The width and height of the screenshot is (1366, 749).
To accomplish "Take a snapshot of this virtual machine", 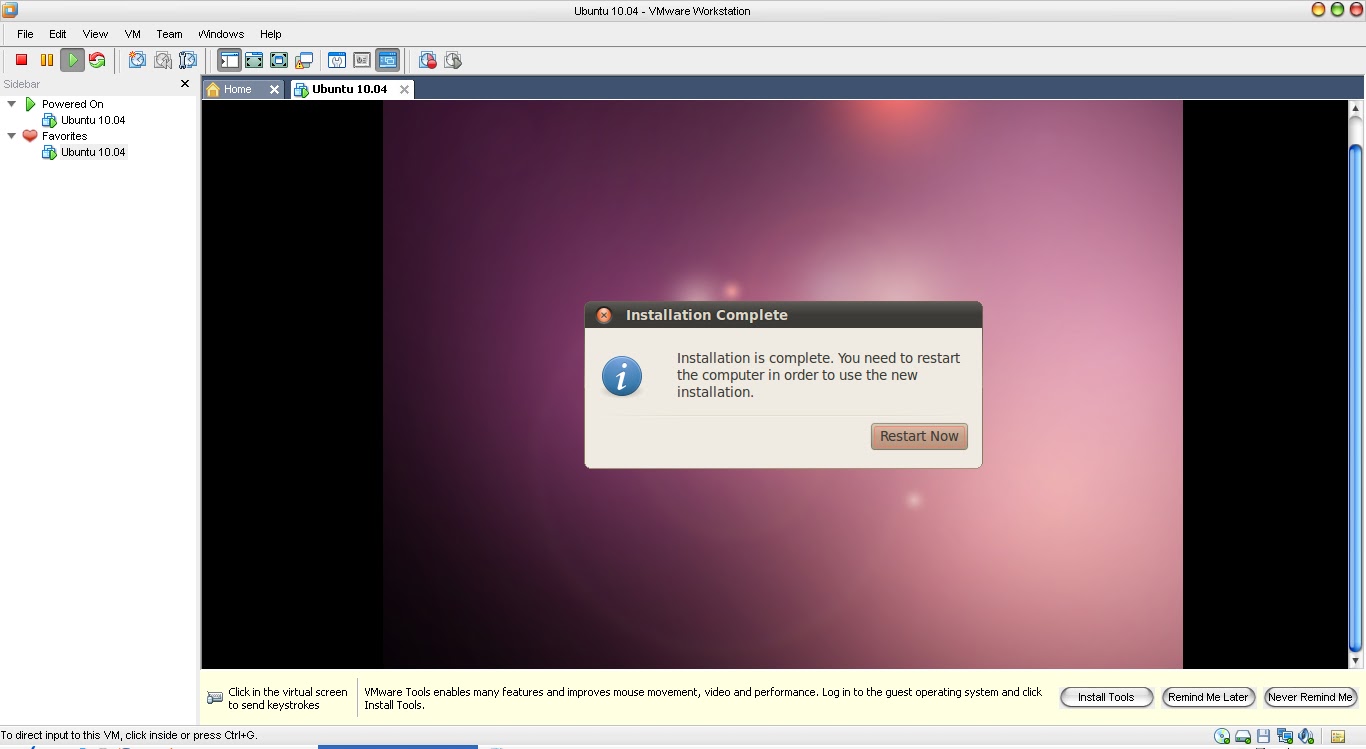I will 137,60.
